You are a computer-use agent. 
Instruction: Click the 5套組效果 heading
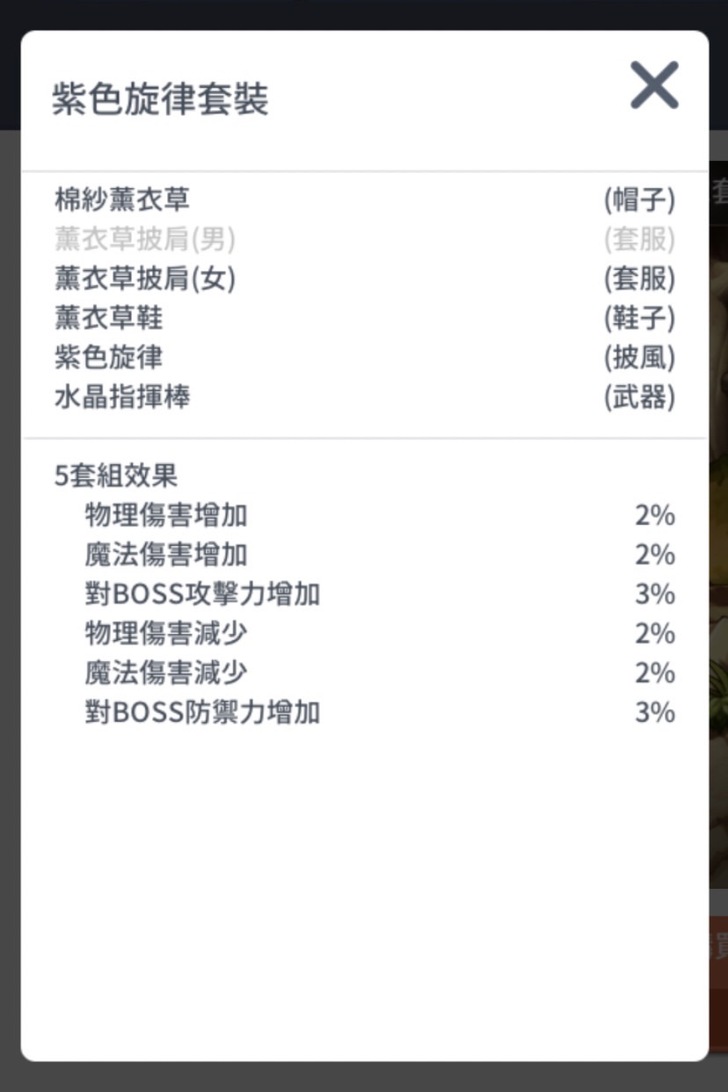pyautogui.click(x=116, y=476)
